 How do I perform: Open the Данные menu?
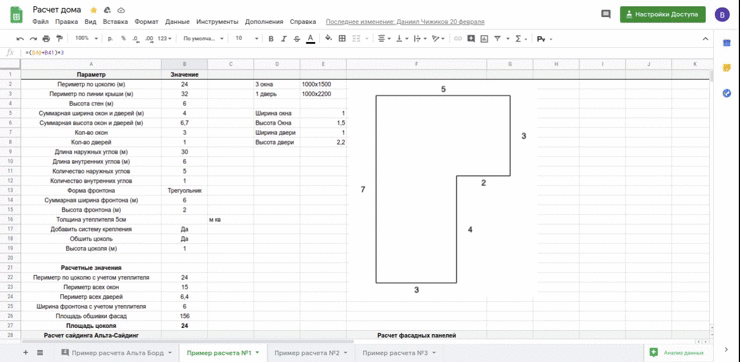tap(177, 22)
